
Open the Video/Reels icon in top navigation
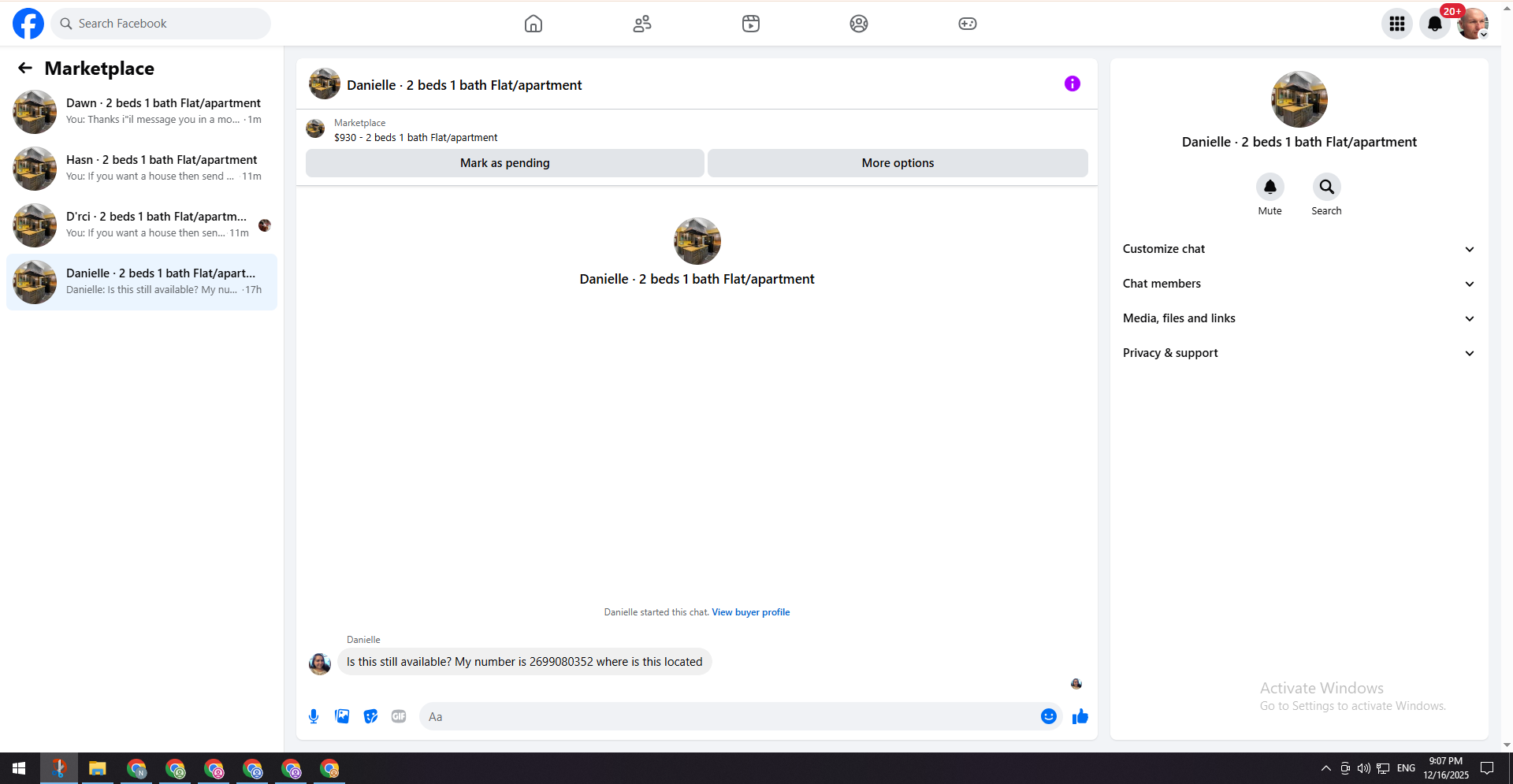[x=751, y=24]
